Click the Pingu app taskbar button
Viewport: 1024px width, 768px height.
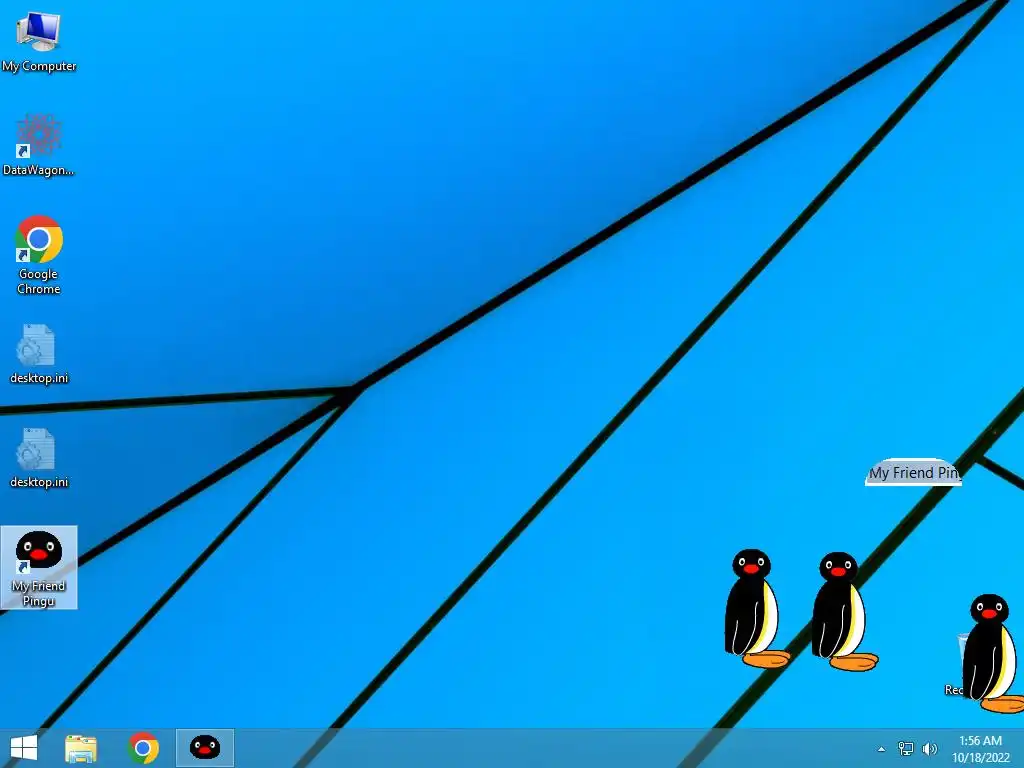[x=204, y=748]
